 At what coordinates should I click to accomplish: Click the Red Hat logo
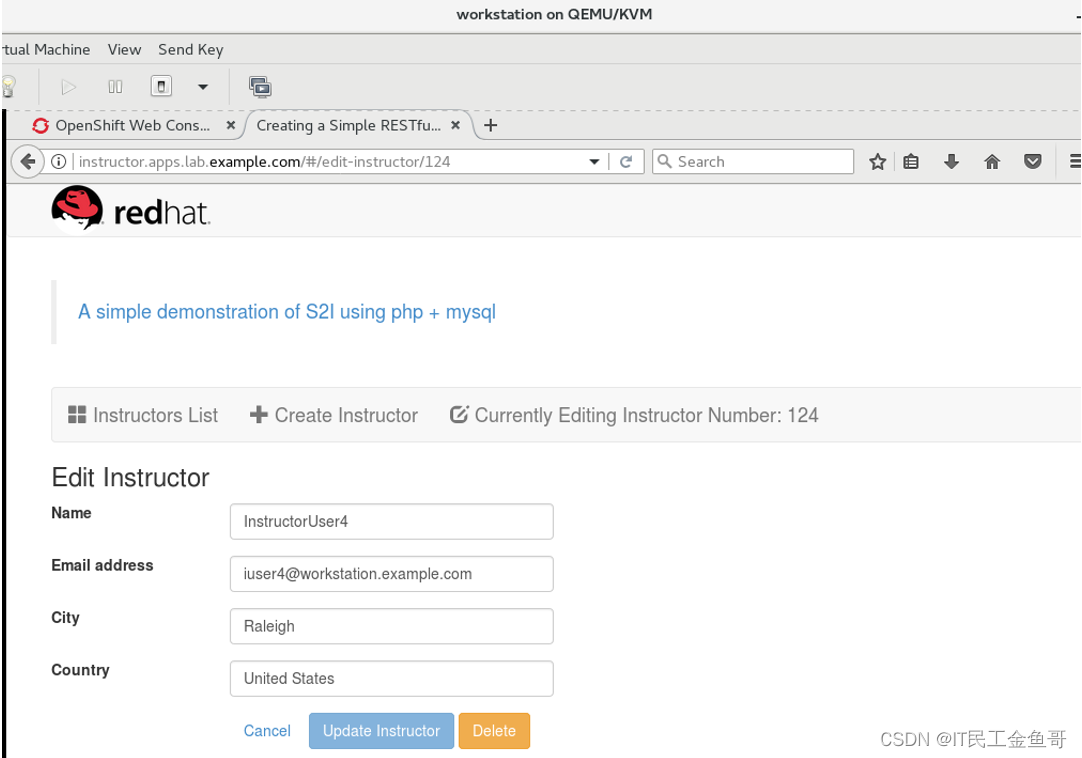tap(131, 209)
